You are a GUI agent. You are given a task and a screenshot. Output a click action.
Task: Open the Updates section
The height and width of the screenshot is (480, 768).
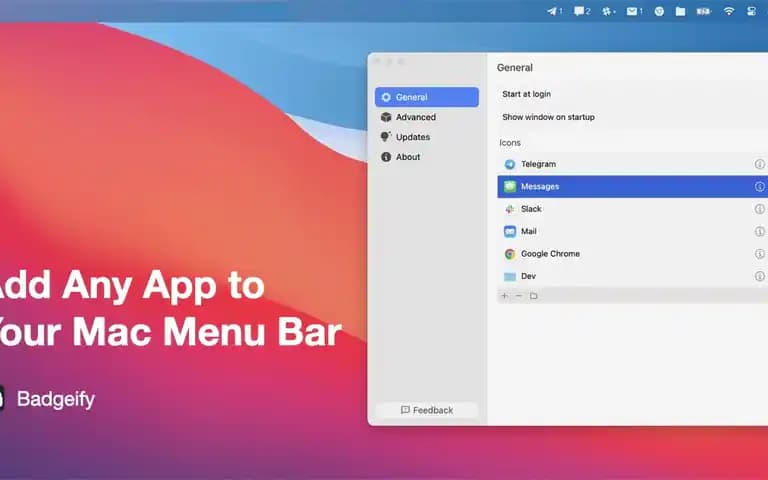427,137
